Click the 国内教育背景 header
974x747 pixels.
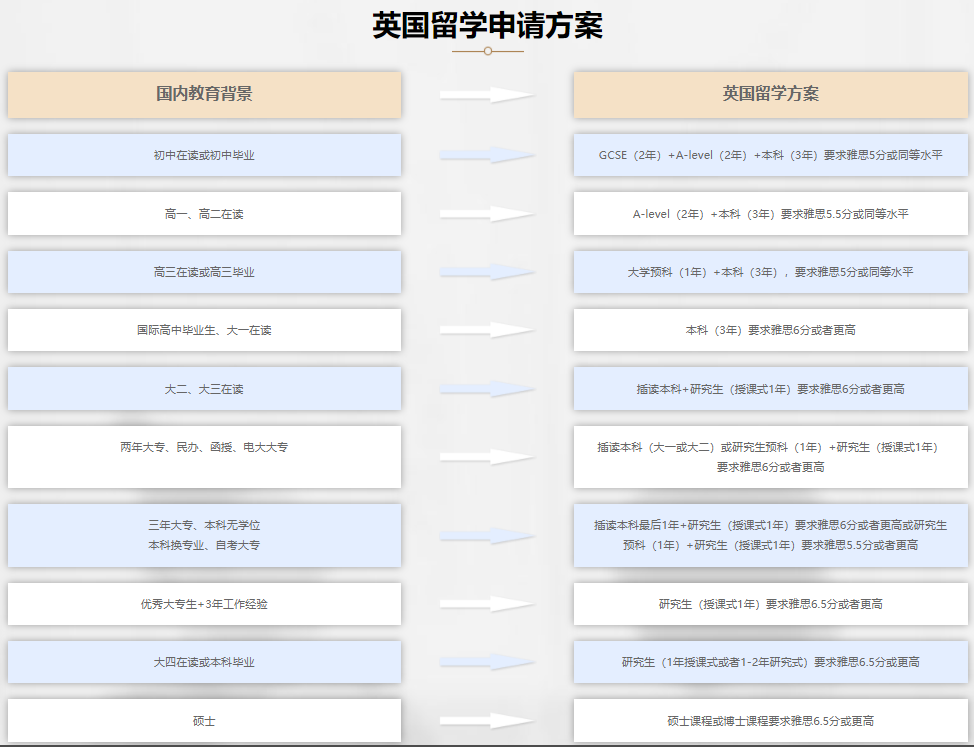pos(204,93)
